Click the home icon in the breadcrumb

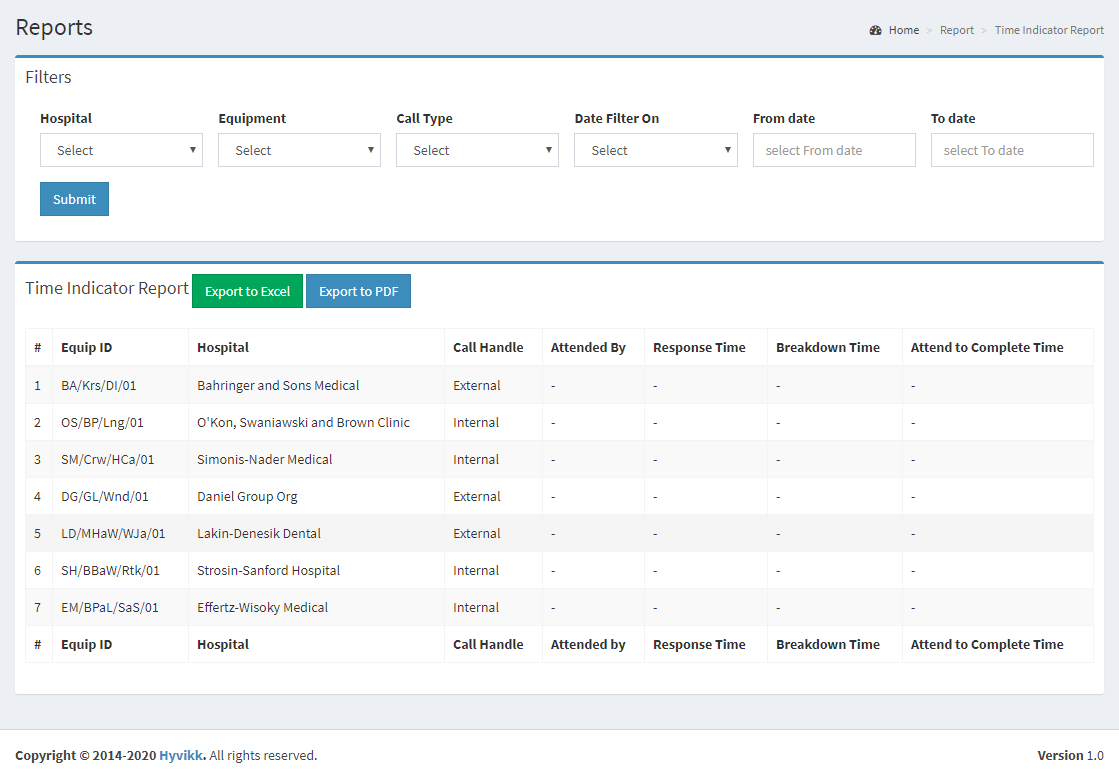876,30
